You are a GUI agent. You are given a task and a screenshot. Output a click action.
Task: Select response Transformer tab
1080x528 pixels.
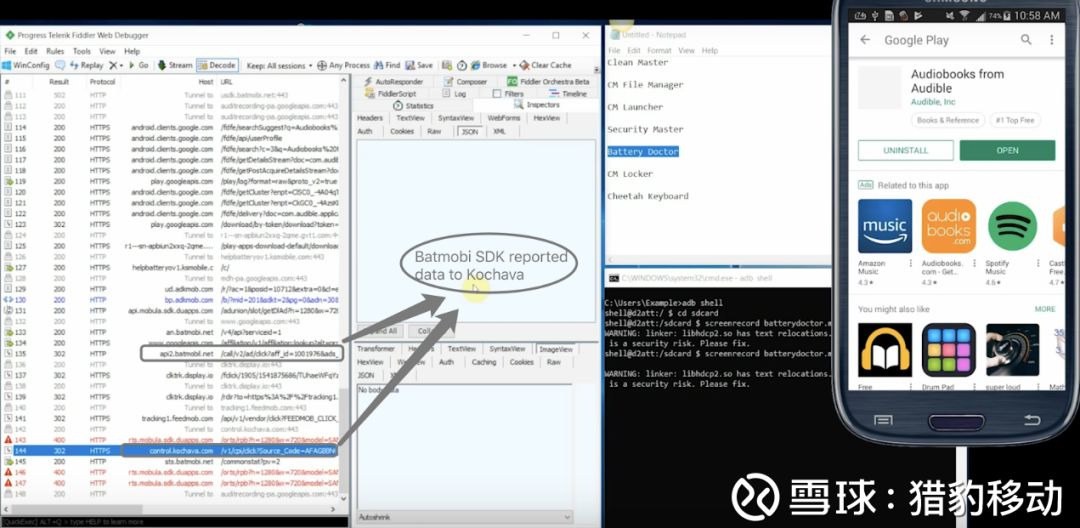(375, 349)
